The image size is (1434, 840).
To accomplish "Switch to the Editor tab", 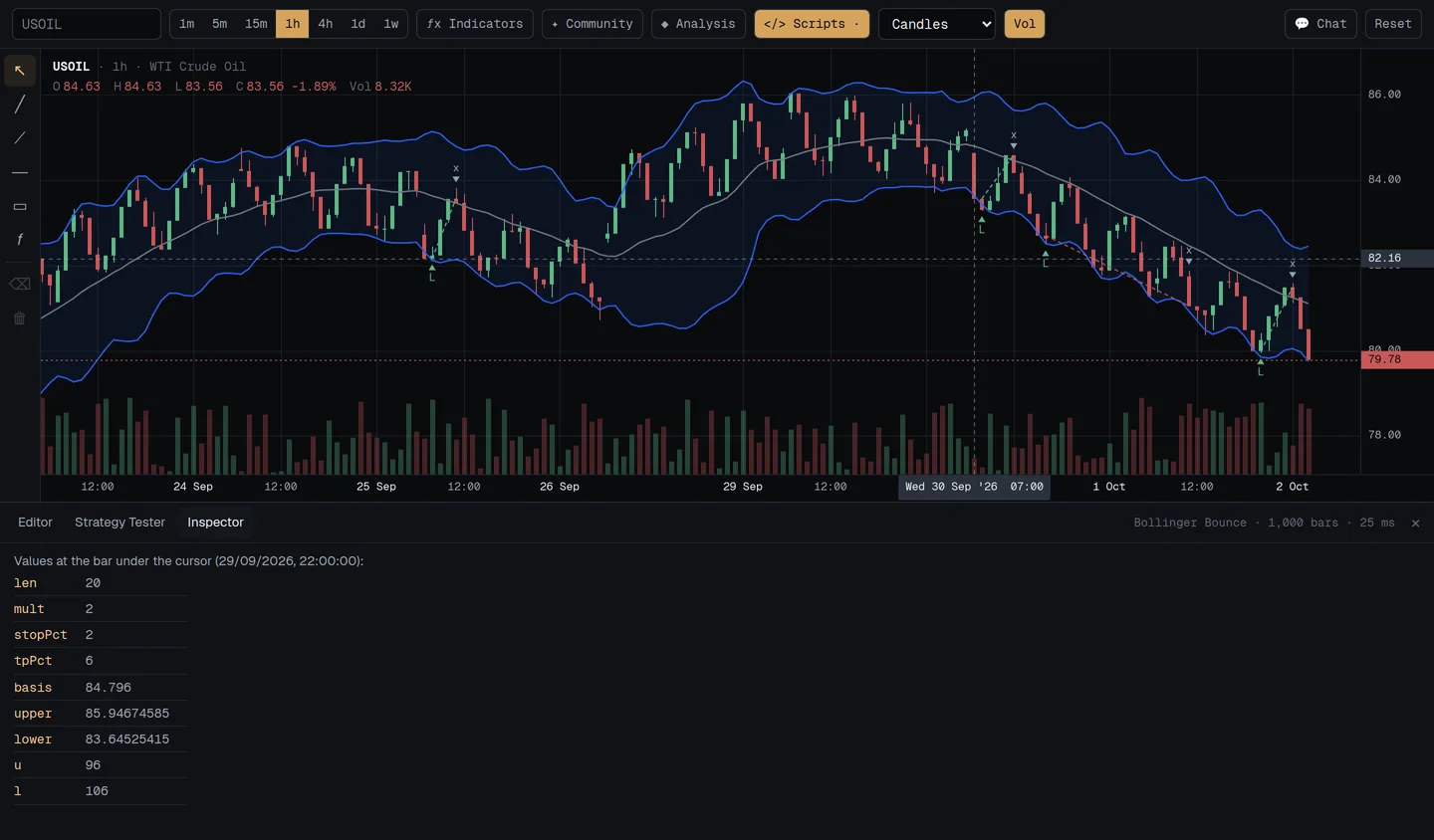I will point(35,523).
